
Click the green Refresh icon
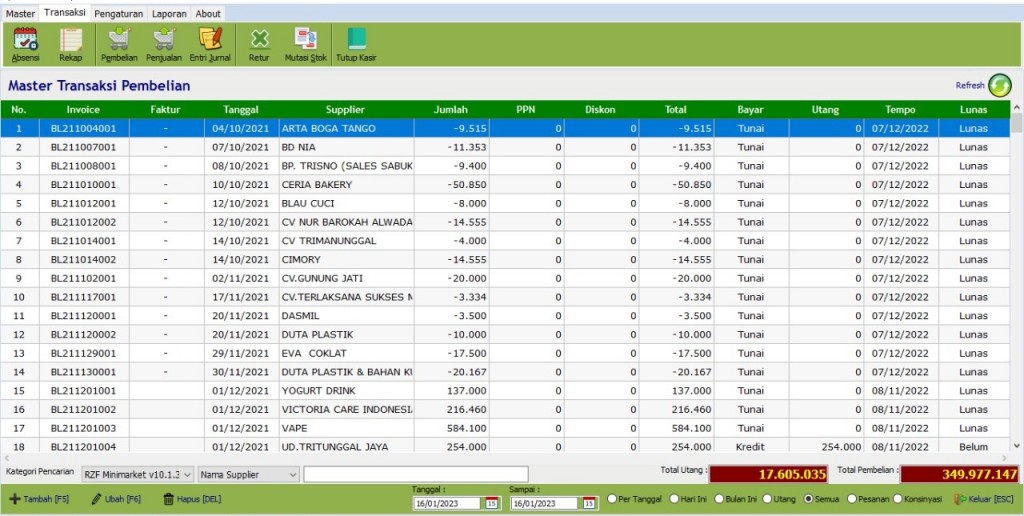coord(999,86)
